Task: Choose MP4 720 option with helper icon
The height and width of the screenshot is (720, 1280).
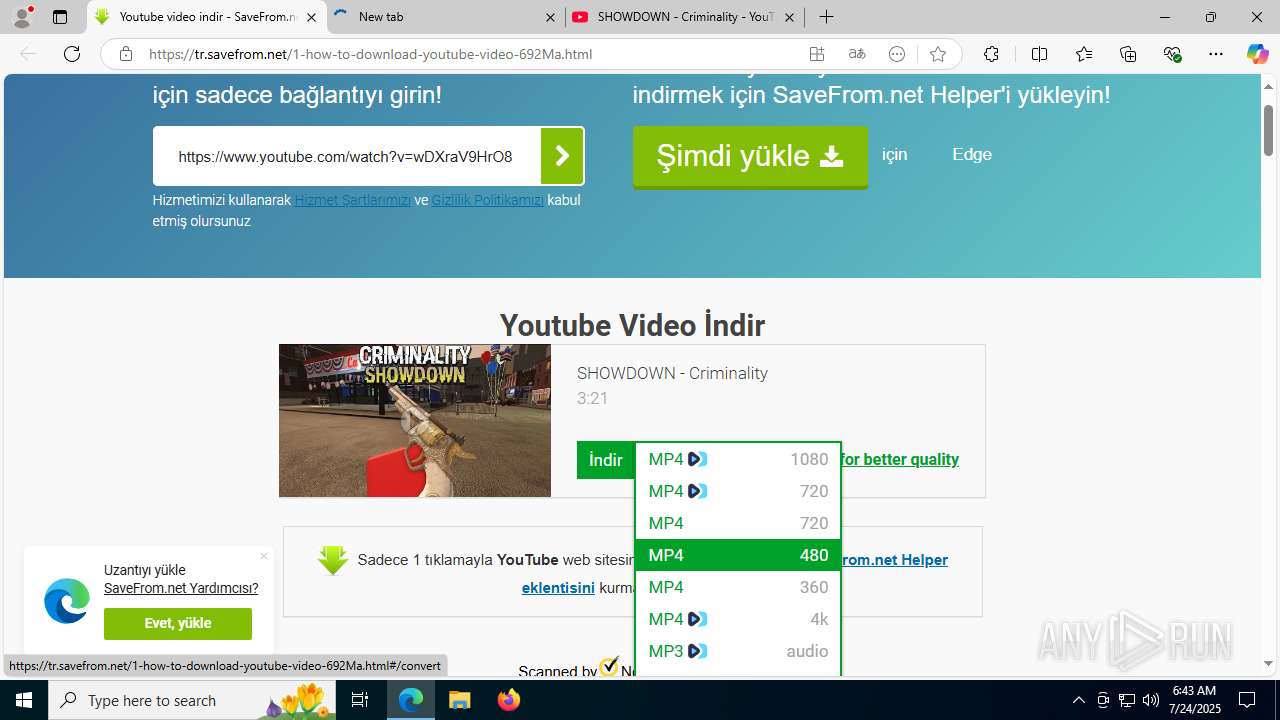Action: 738,491
